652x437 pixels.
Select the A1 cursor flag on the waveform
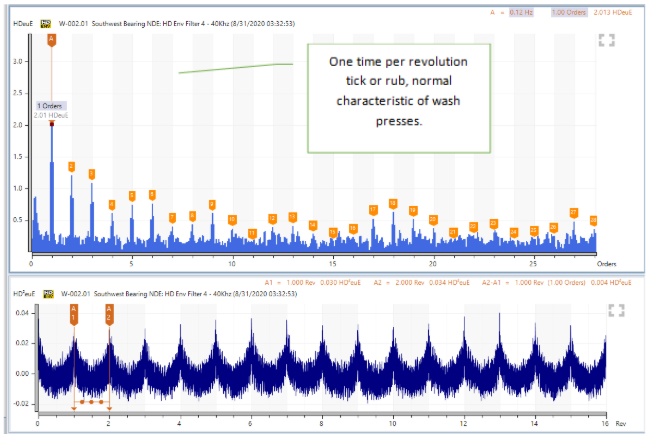pos(73,313)
